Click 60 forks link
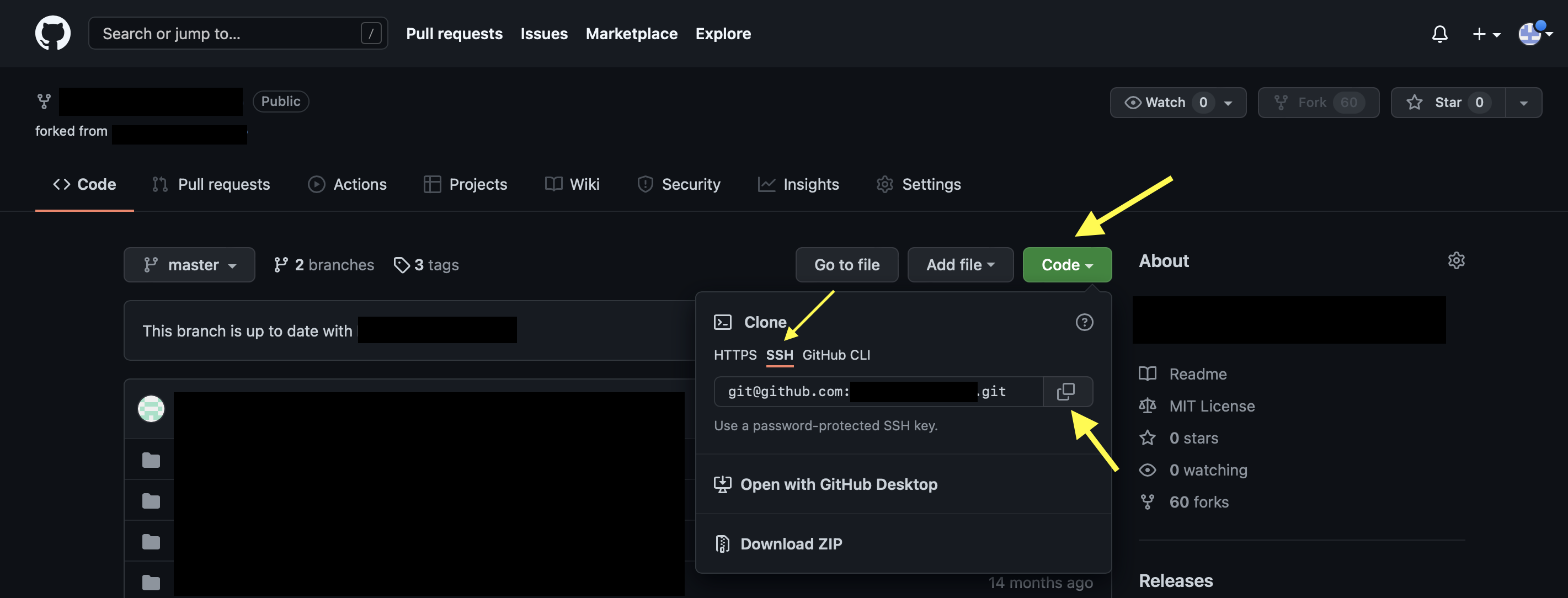Image resolution: width=1568 pixels, height=598 pixels. click(1183, 502)
